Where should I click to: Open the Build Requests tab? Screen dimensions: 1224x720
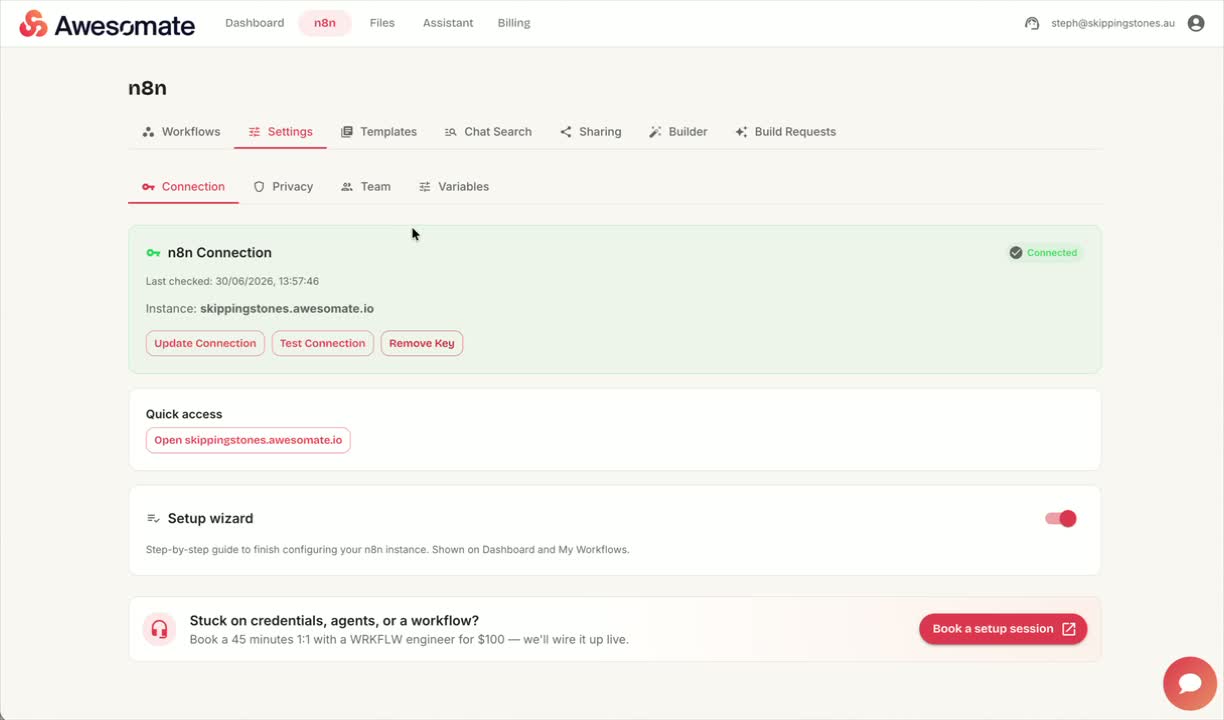tap(785, 132)
